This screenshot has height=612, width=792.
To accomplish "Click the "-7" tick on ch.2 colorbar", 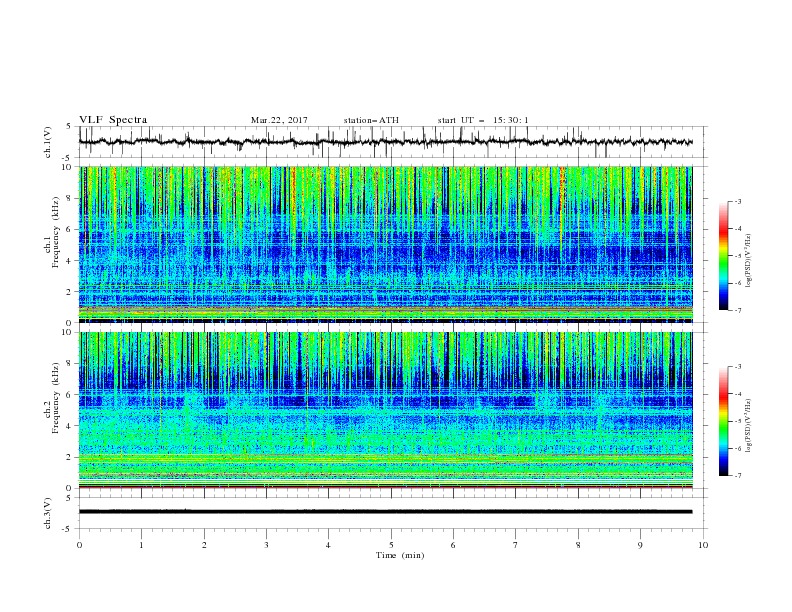I will (738, 476).
